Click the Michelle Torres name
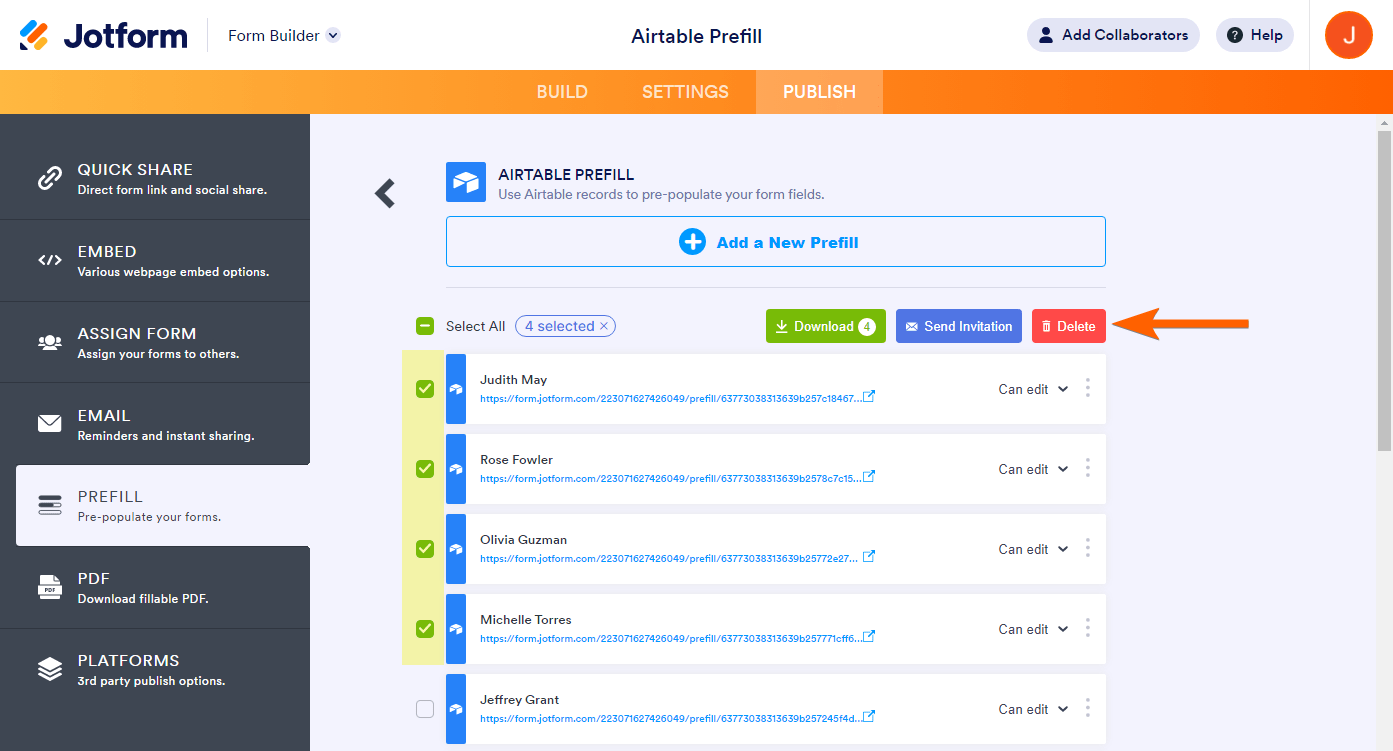 [526, 620]
